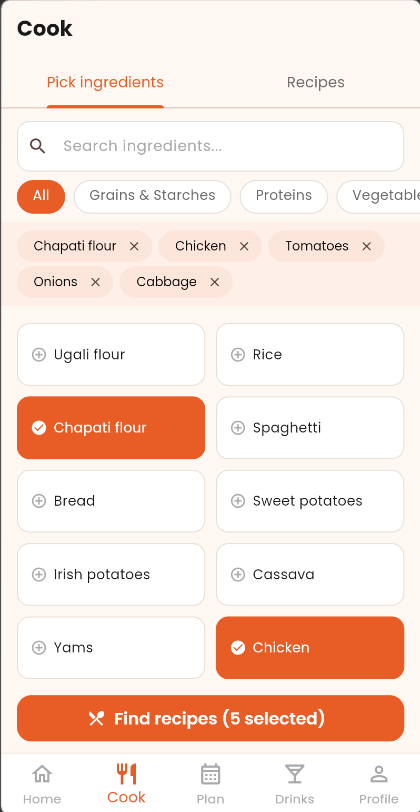This screenshot has width=420, height=812.
Task: Focus the Search ingredients field
Action: (x=210, y=146)
